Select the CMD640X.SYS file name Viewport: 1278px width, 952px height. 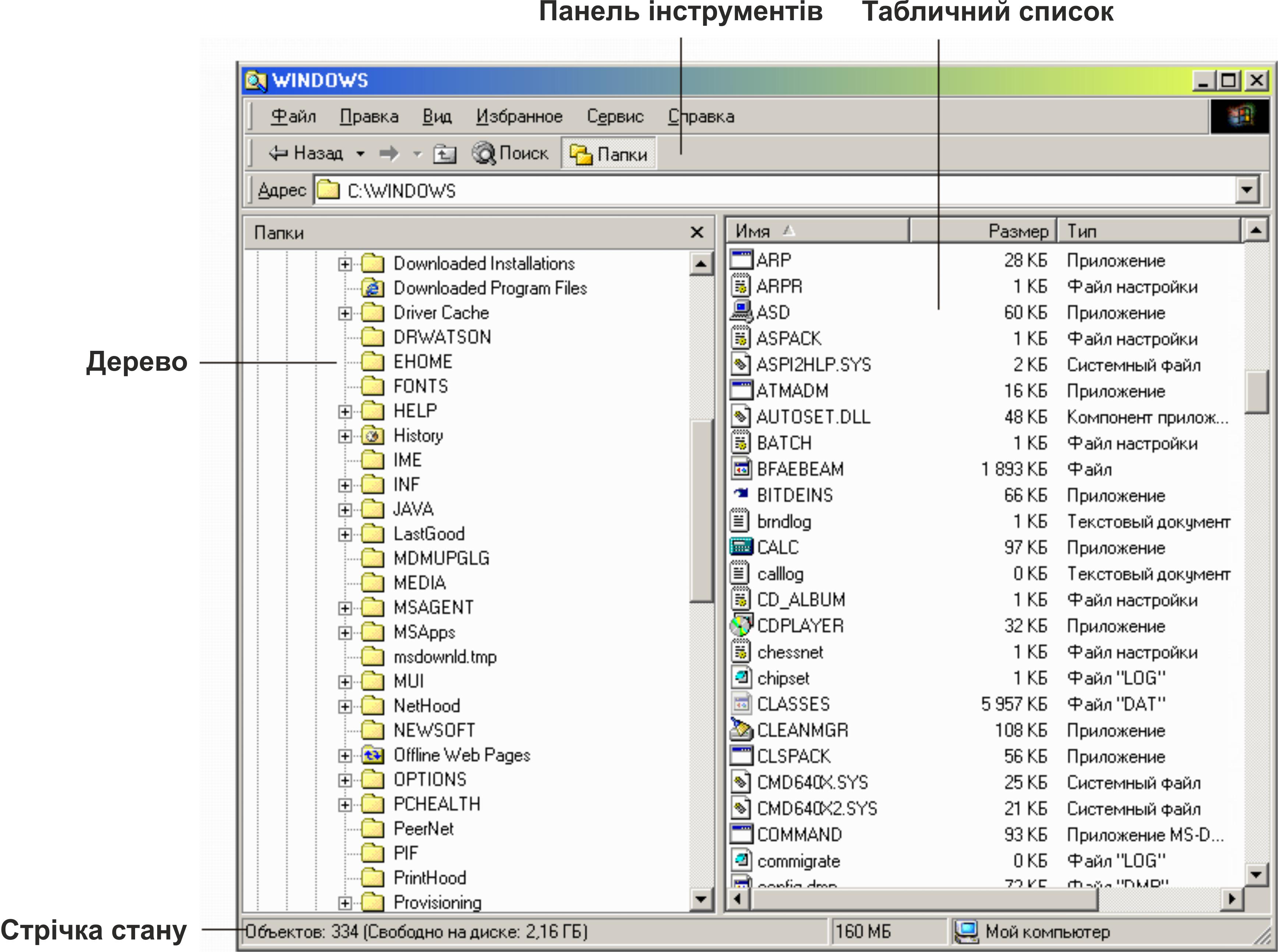tap(812, 782)
